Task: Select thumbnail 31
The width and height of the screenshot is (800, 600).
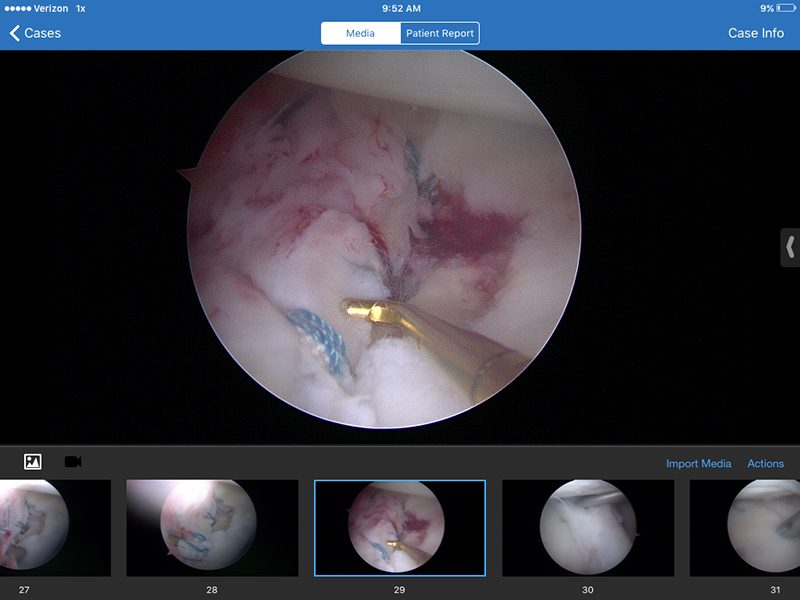Action: tap(745, 528)
